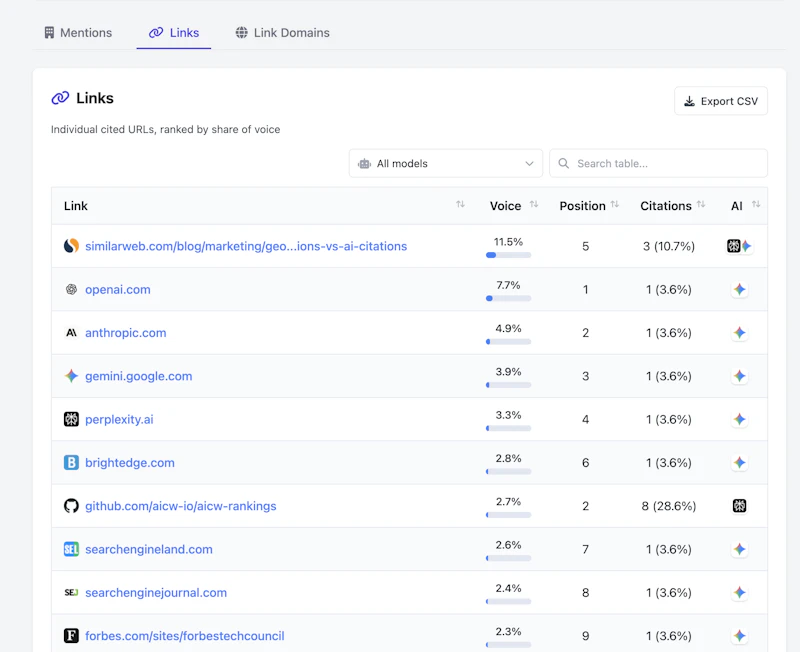The height and width of the screenshot is (652, 800).
Task: Click the BrightEdge B favicon
Action: pyautogui.click(x=71, y=463)
